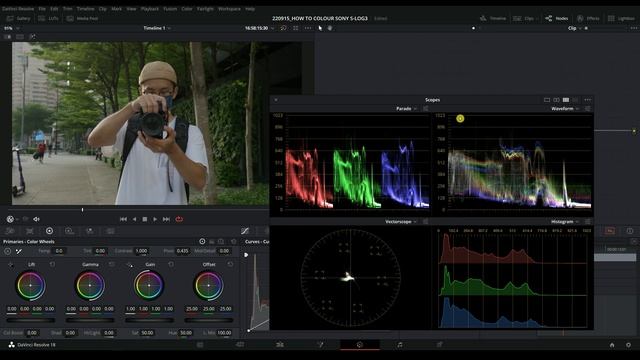
Task: Close the Scopes window
Action: pyautogui.click(x=276, y=100)
